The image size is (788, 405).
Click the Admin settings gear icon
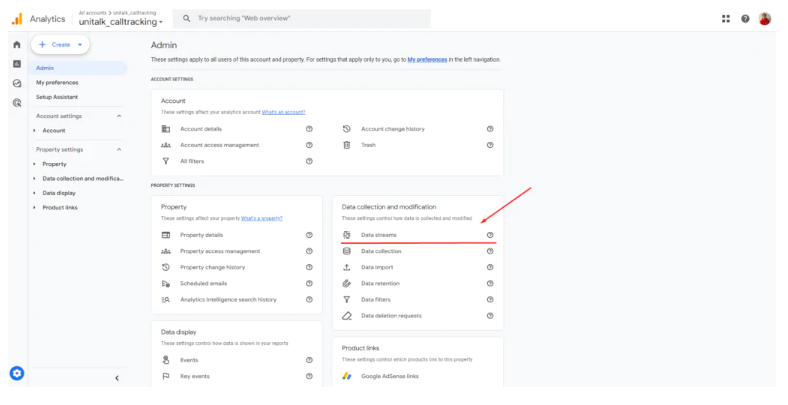tap(16, 373)
